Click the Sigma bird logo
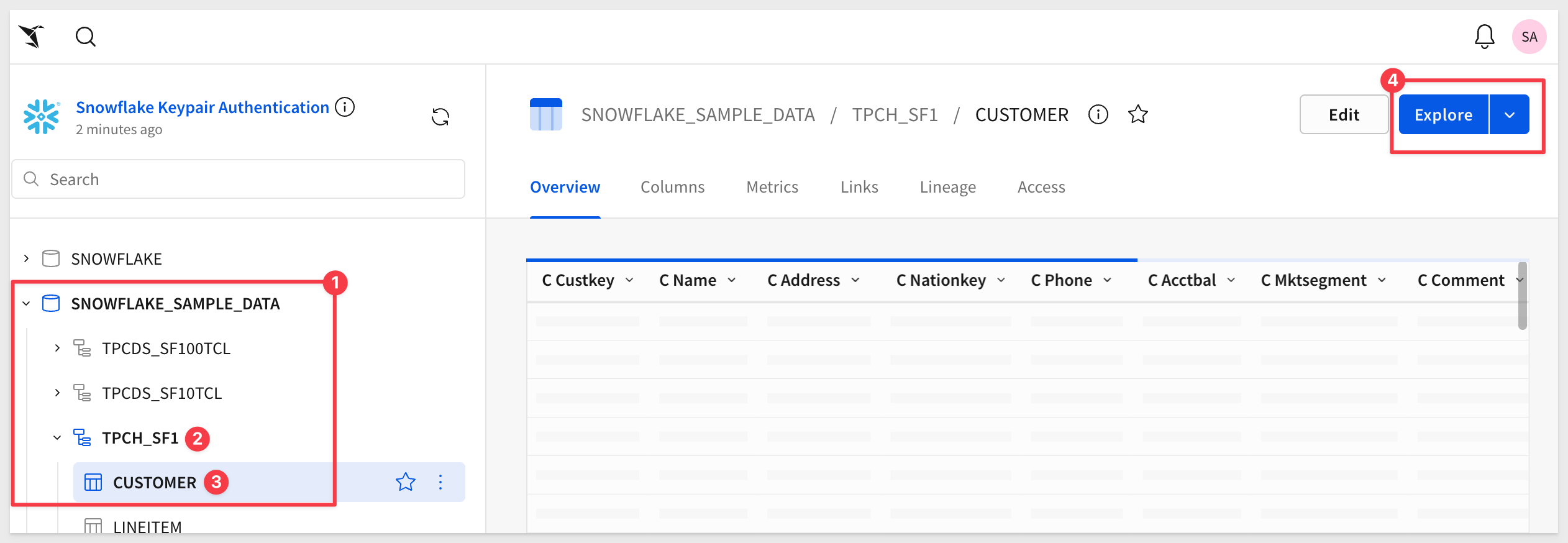 point(31,37)
